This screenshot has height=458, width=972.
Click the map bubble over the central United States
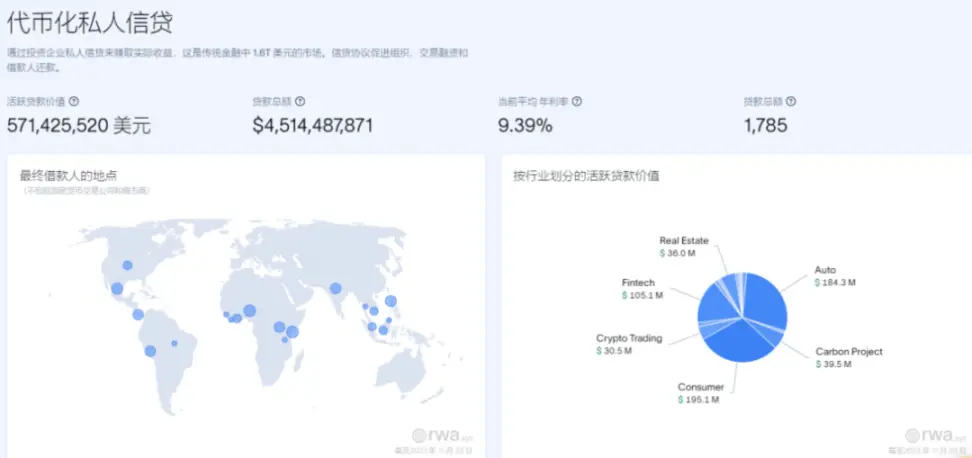tap(127, 265)
